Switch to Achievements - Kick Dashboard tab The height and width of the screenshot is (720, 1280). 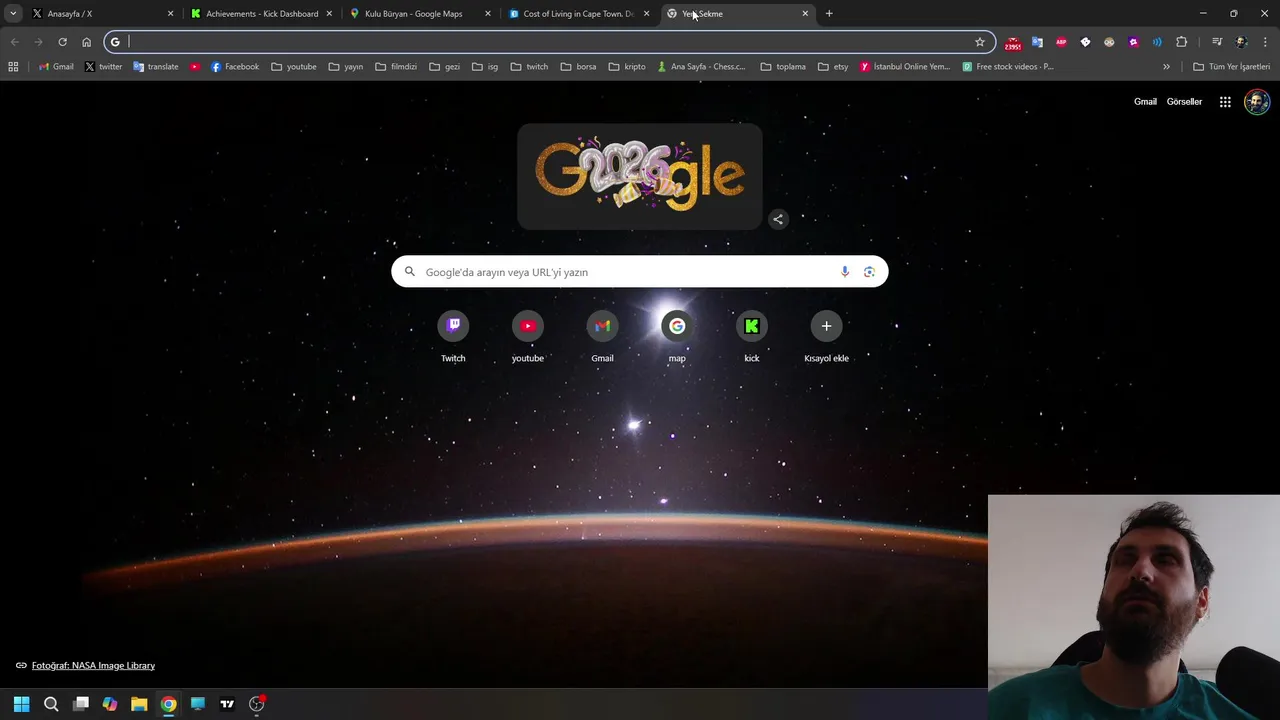pyautogui.click(x=262, y=14)
